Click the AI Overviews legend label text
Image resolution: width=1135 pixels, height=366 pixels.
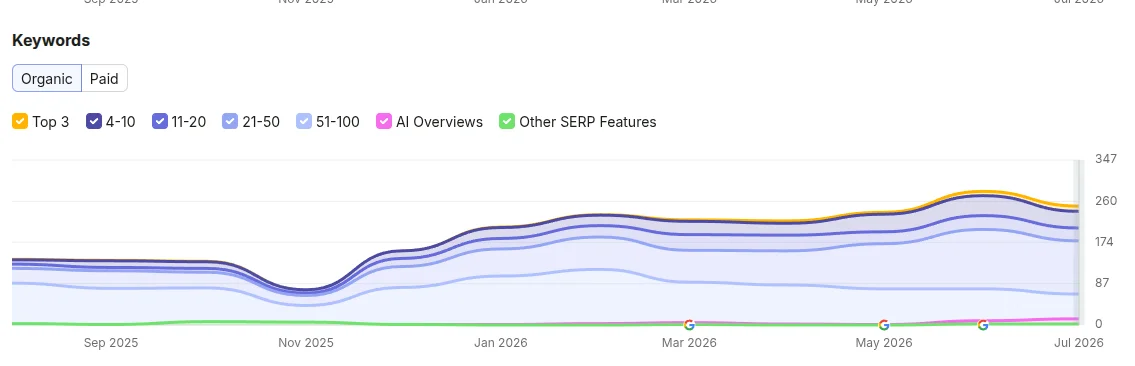pyautogui.click(x=439, y=122)
